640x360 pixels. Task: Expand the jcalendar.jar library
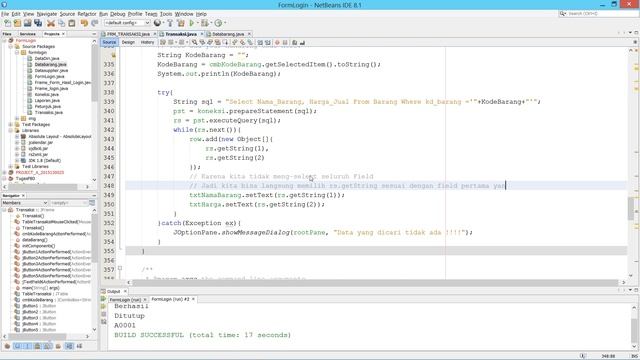pyautogui.click(x=17, y=142)
